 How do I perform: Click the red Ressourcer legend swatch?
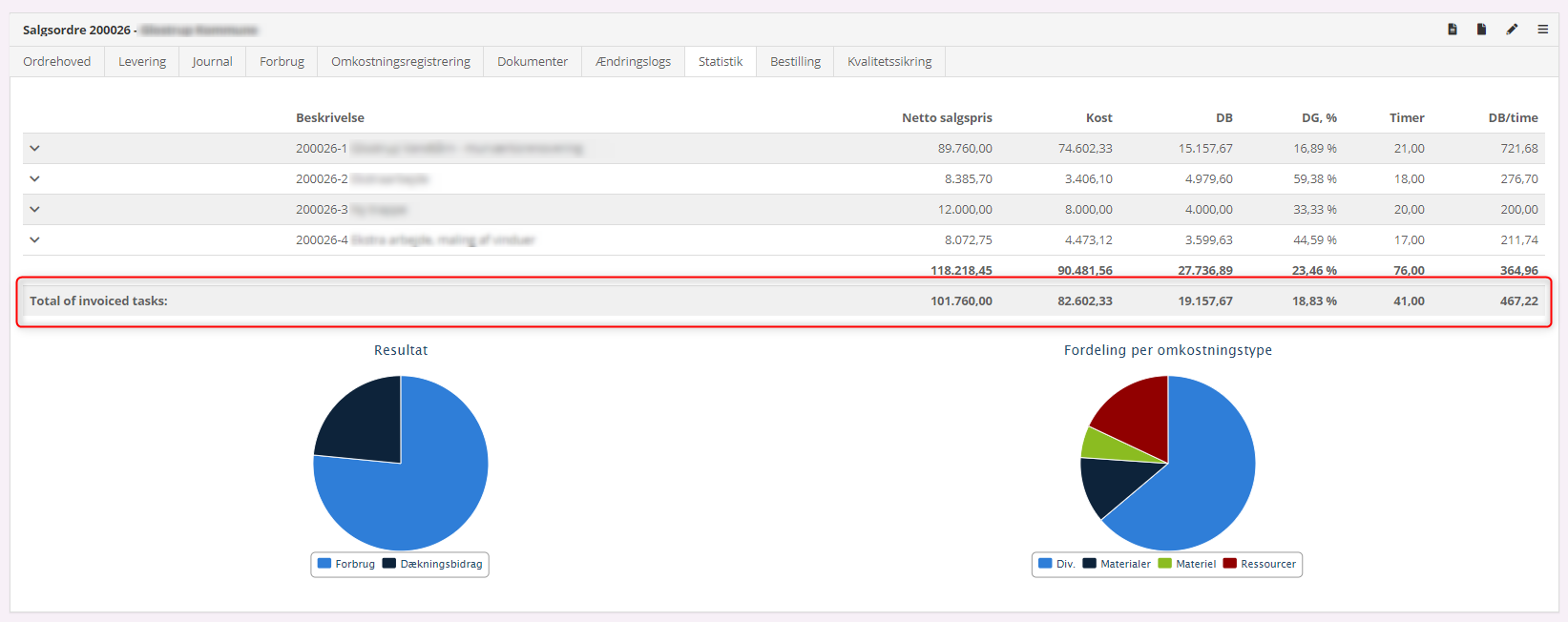[x=1230, y=564]
